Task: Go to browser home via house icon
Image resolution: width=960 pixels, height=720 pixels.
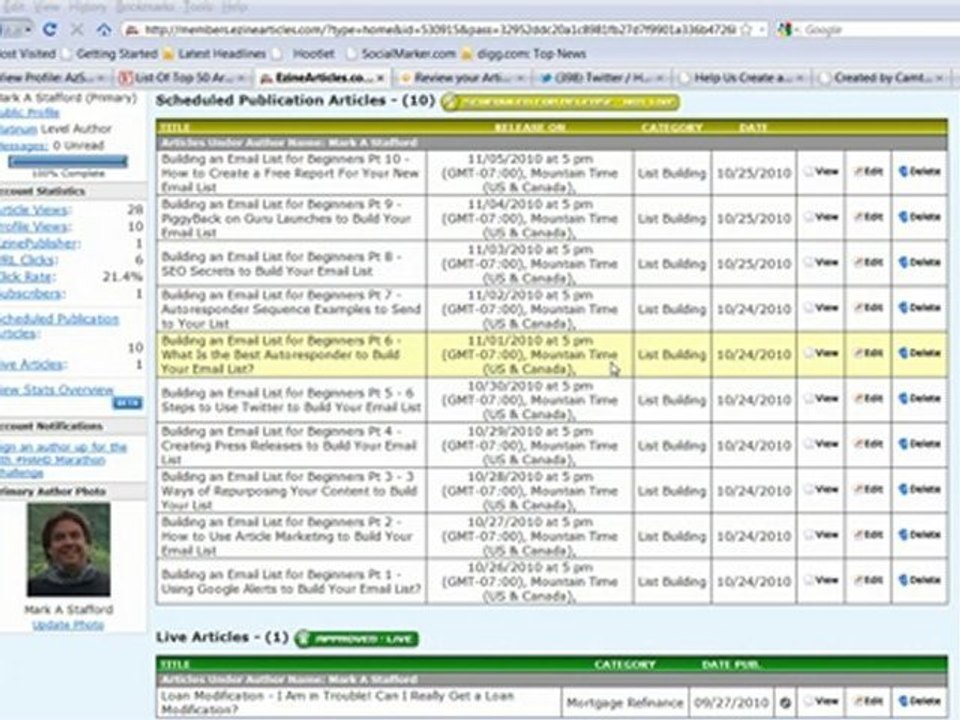Action: [104, 29]
